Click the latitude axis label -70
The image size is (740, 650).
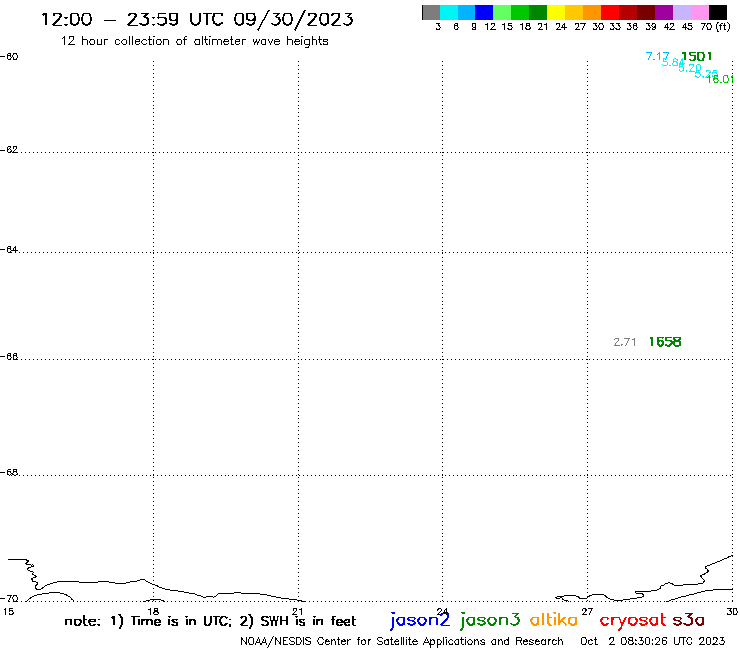point(9,599)
